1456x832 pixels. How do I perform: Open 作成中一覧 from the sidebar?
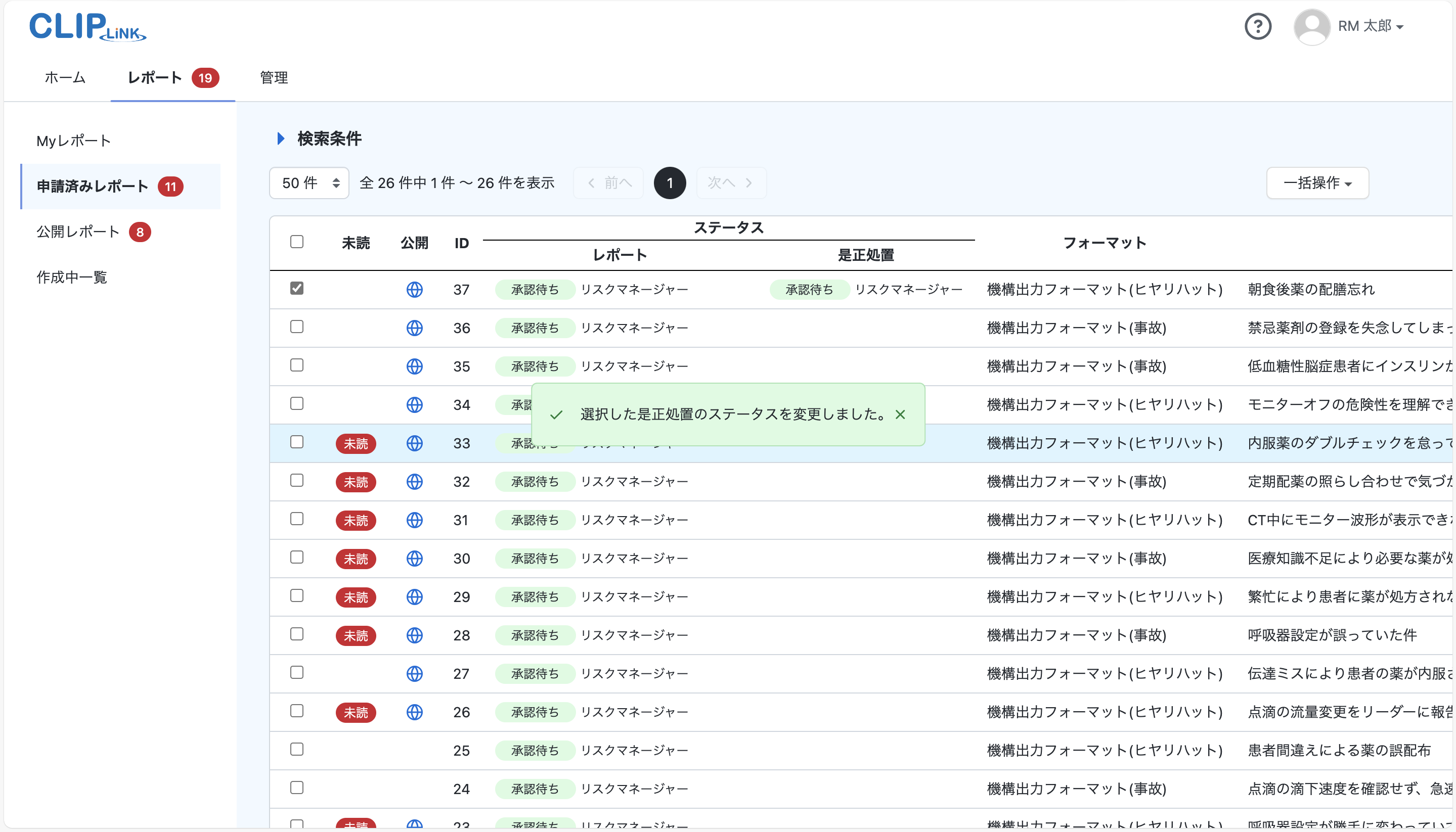point(71,277)
